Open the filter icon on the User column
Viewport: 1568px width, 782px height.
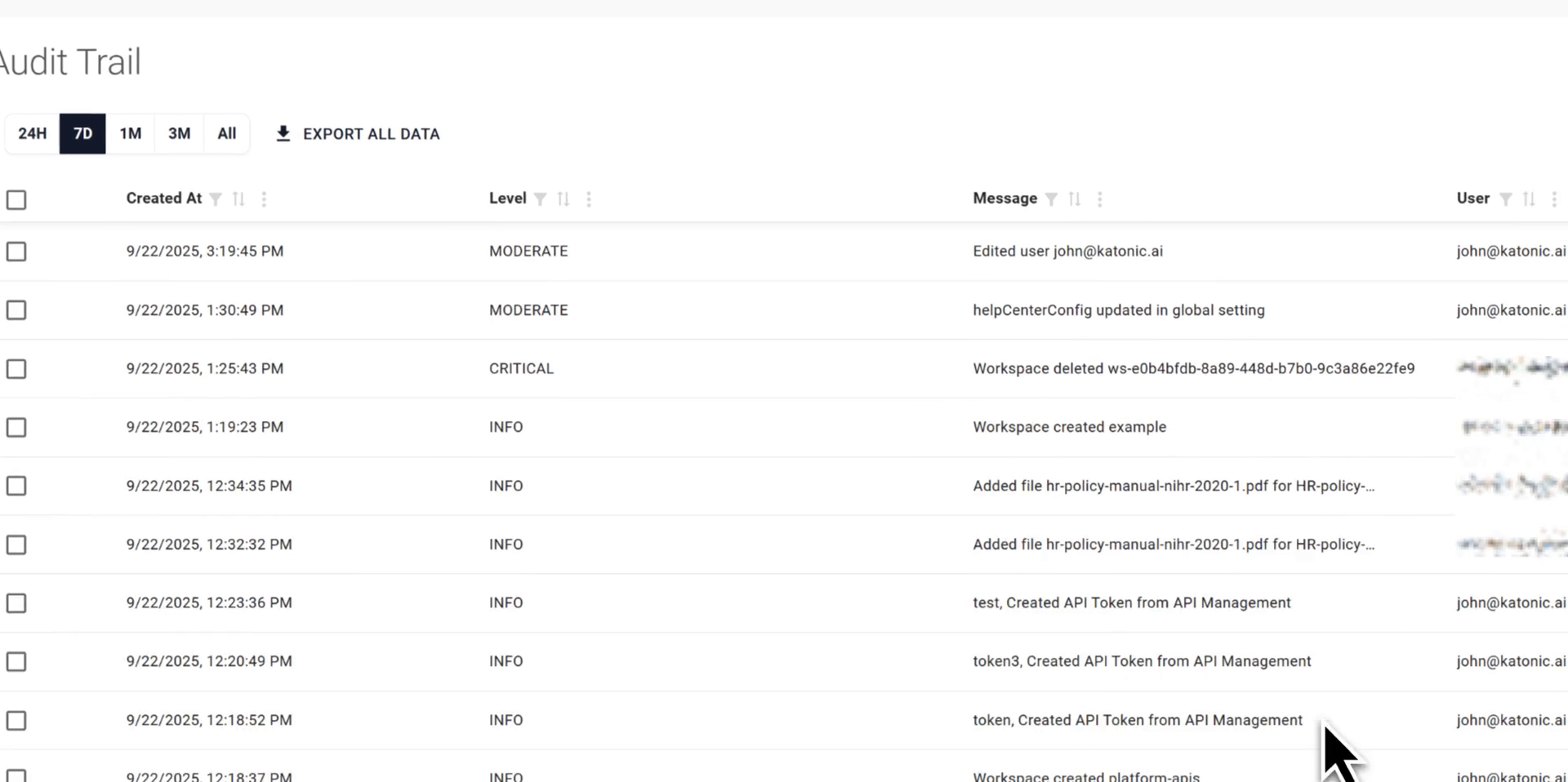tap(1505, 198)
